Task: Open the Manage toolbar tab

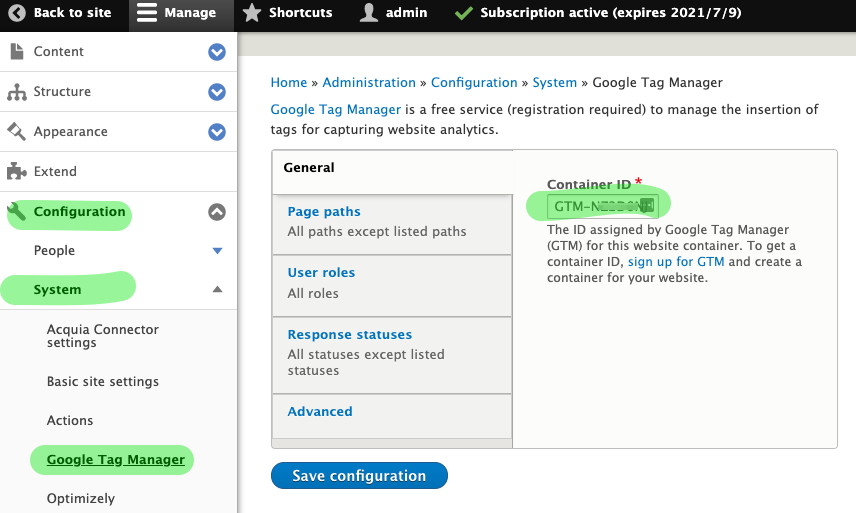Action: 181,13
